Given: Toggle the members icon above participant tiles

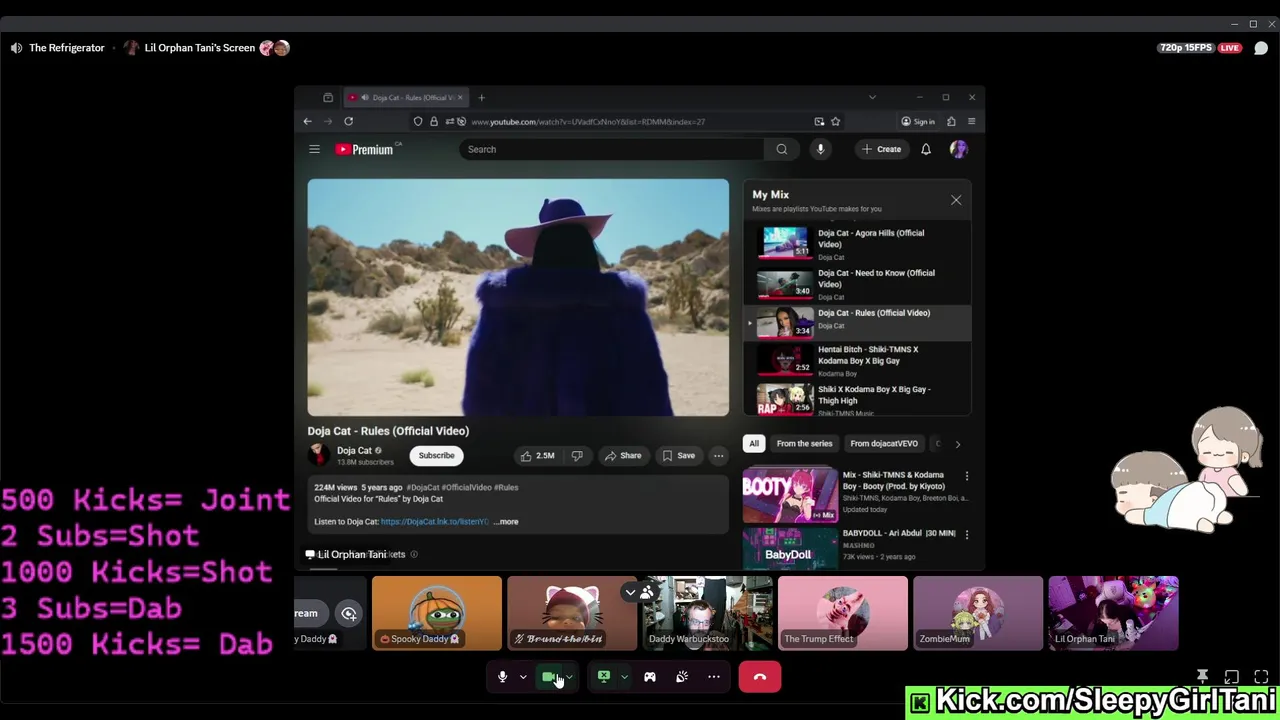Looking at the screenshot, I should pos(647,593).
